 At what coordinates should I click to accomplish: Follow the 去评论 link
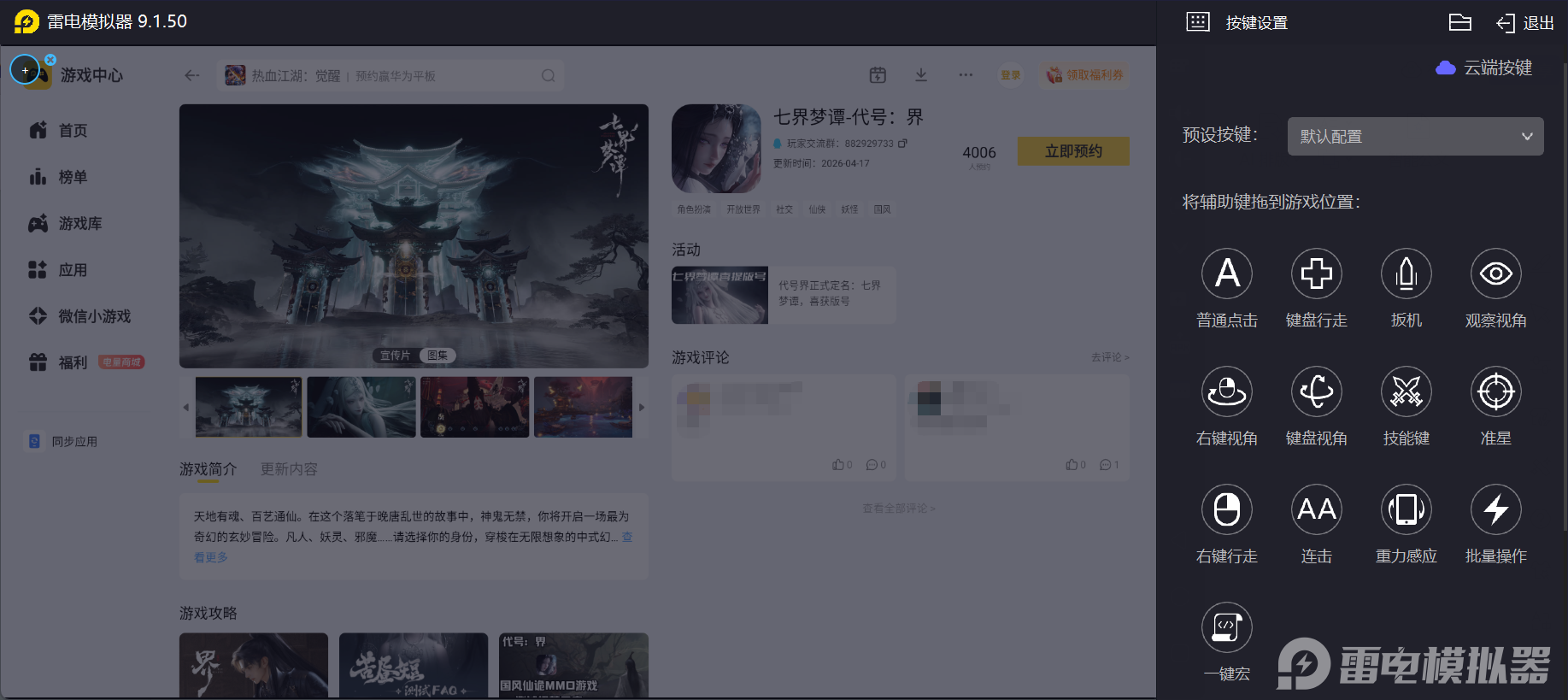(1110, 357)
